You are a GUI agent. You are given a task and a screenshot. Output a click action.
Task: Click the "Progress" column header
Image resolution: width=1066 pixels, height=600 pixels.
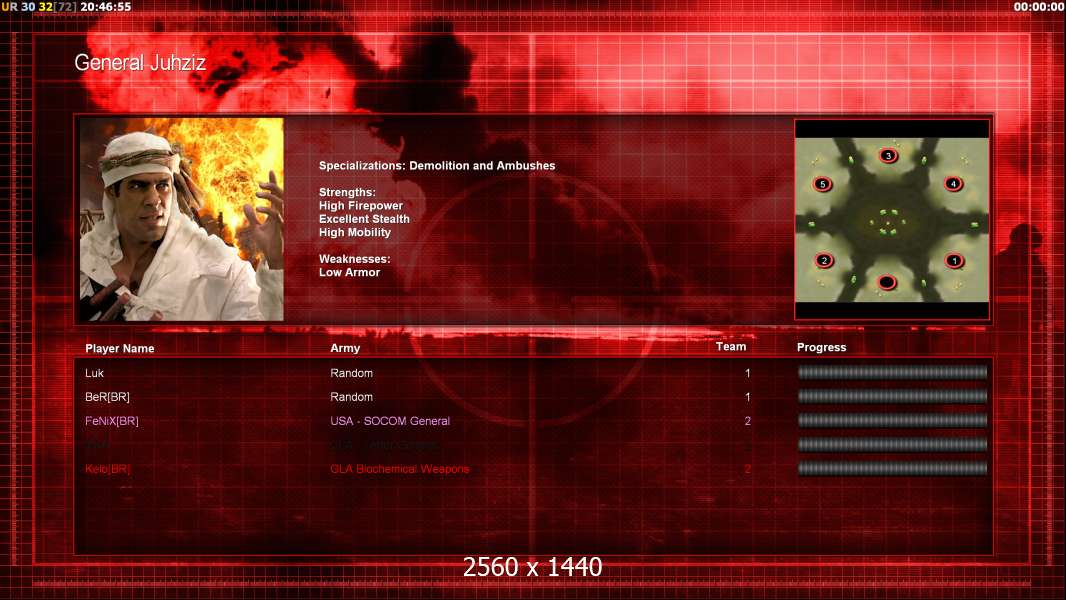coord(821,347)
